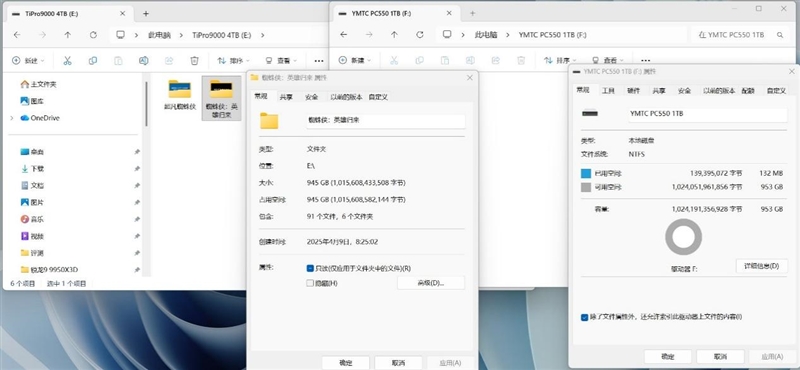Image resolution: width=800 pixels, height=370 pixels.
Task: Open the 新建 (New) dropdown in the F: window
Action: [355, 61]
